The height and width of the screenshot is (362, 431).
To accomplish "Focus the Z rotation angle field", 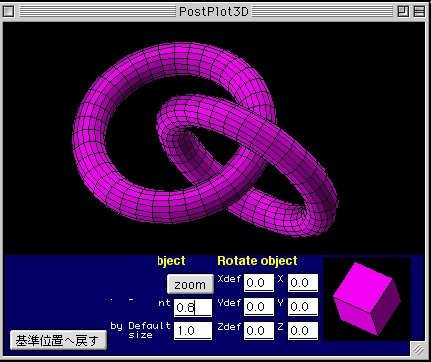I will point(303,331).
